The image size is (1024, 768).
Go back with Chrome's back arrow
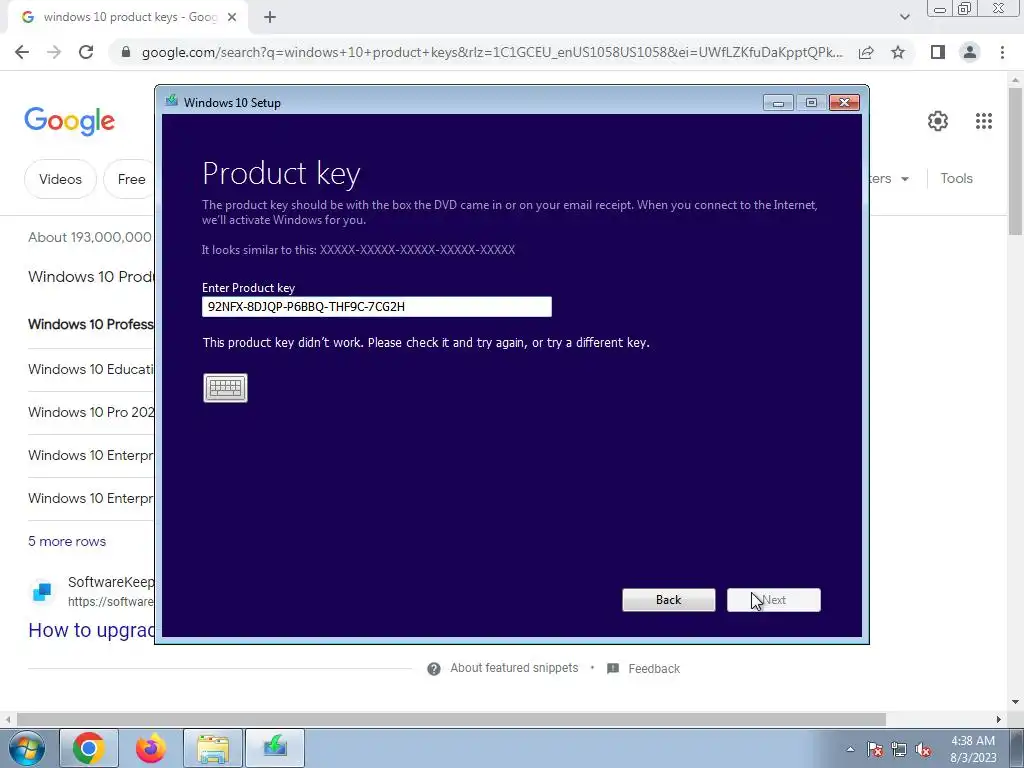tap(22, 52)
